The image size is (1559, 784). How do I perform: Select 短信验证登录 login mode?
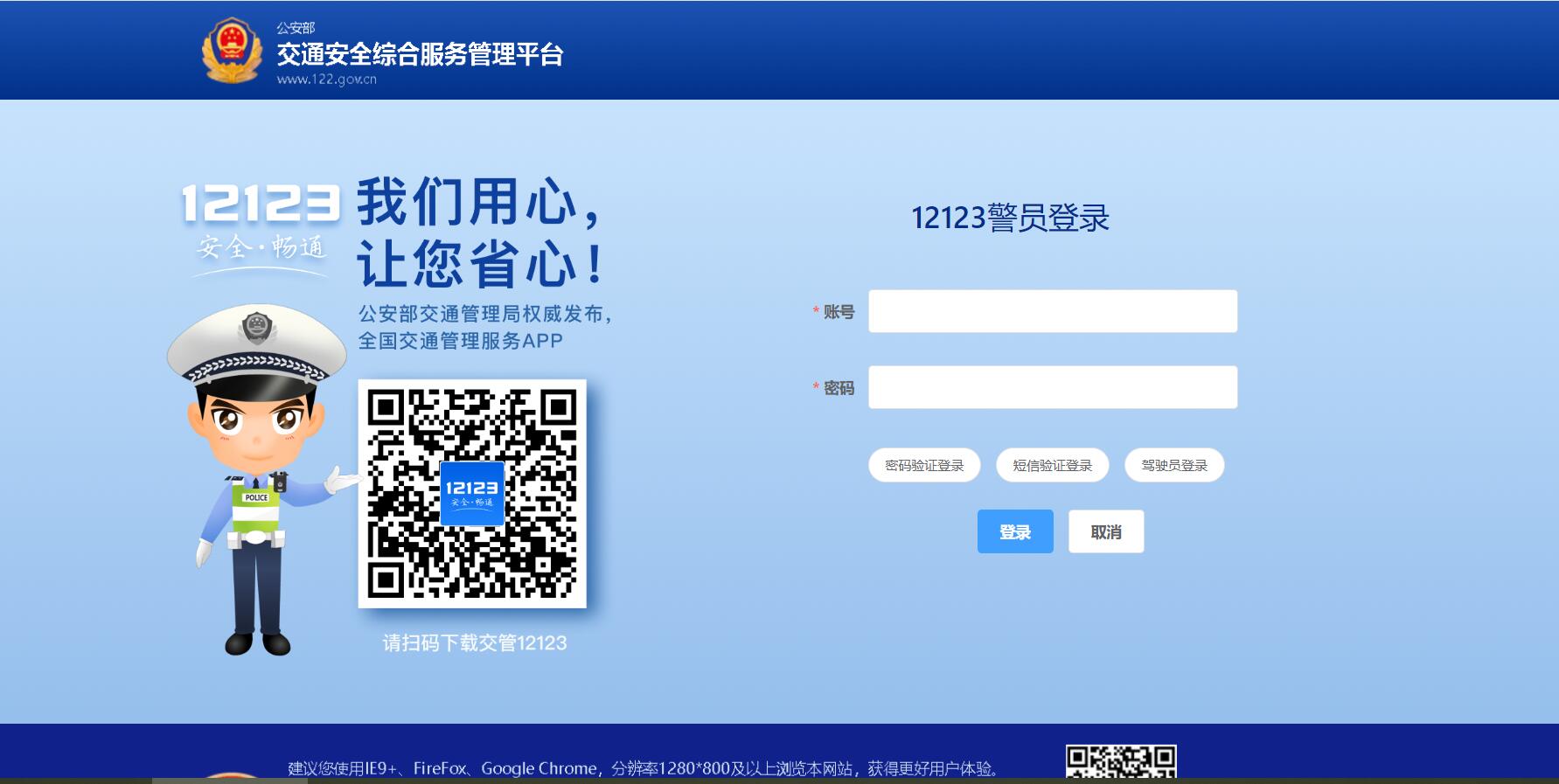pos(1053,465)
